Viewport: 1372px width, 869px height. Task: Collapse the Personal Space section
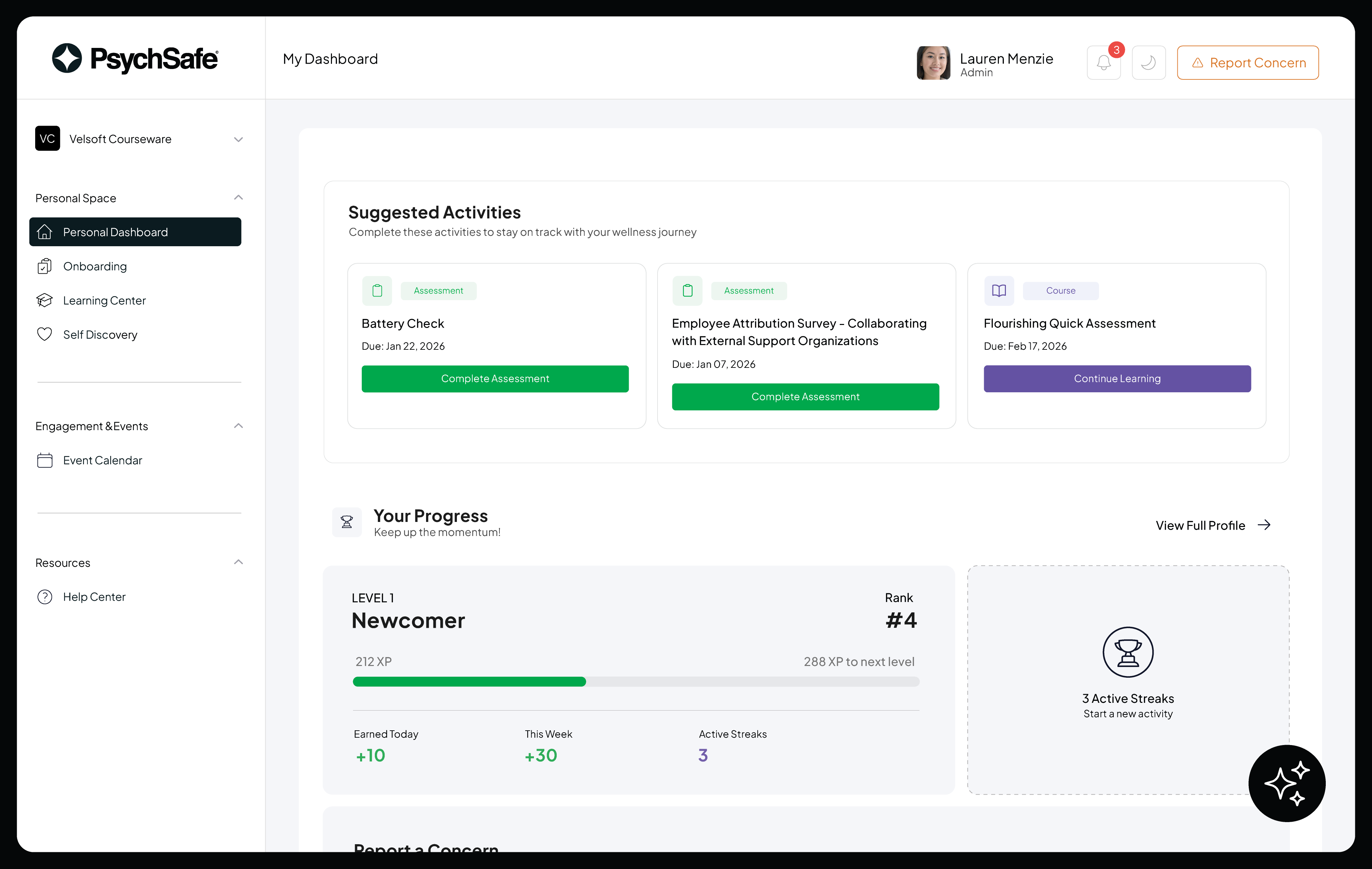[x=239, y=197]
